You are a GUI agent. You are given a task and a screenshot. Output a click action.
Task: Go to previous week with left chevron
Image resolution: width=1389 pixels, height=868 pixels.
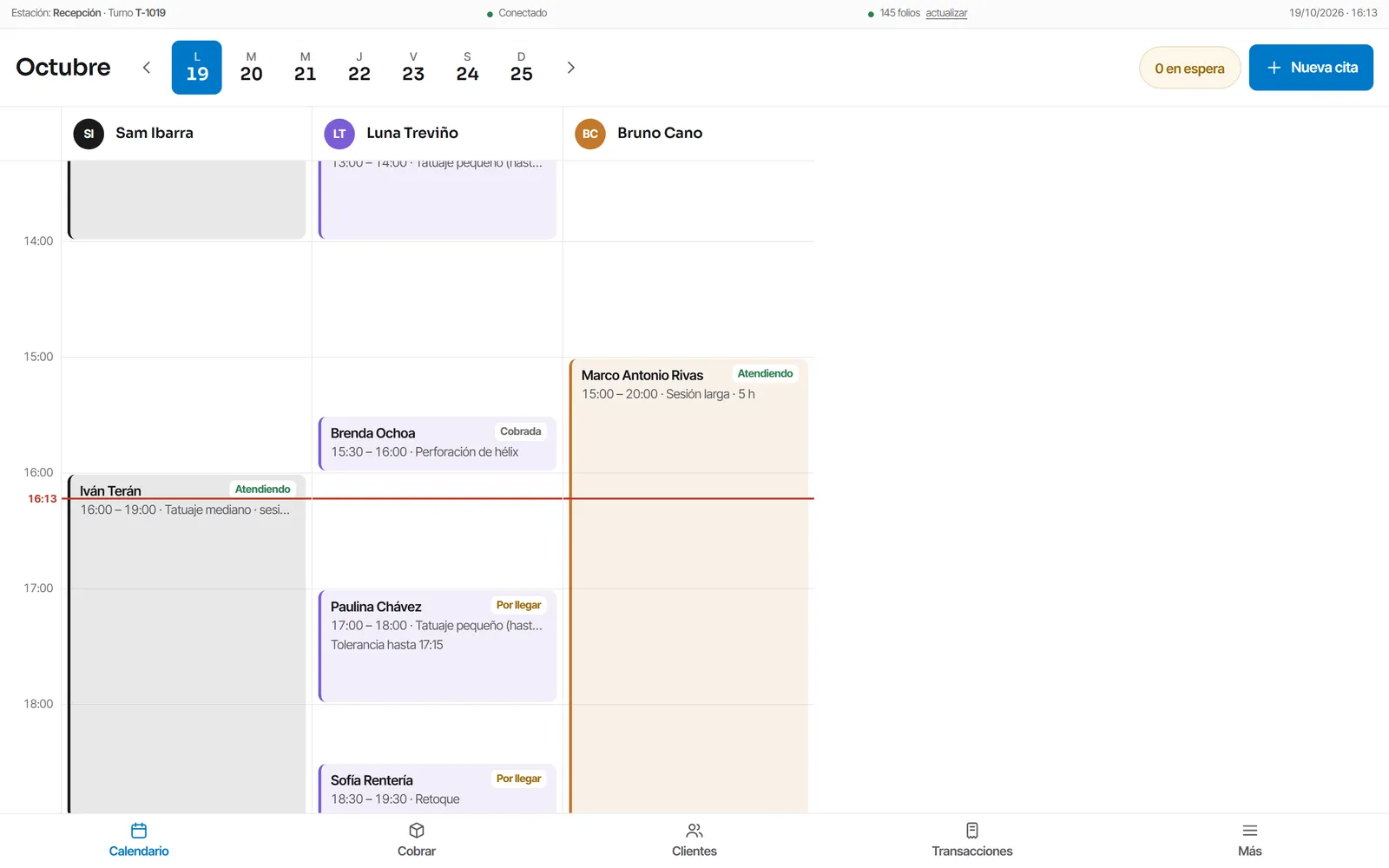tap(147, 68)
